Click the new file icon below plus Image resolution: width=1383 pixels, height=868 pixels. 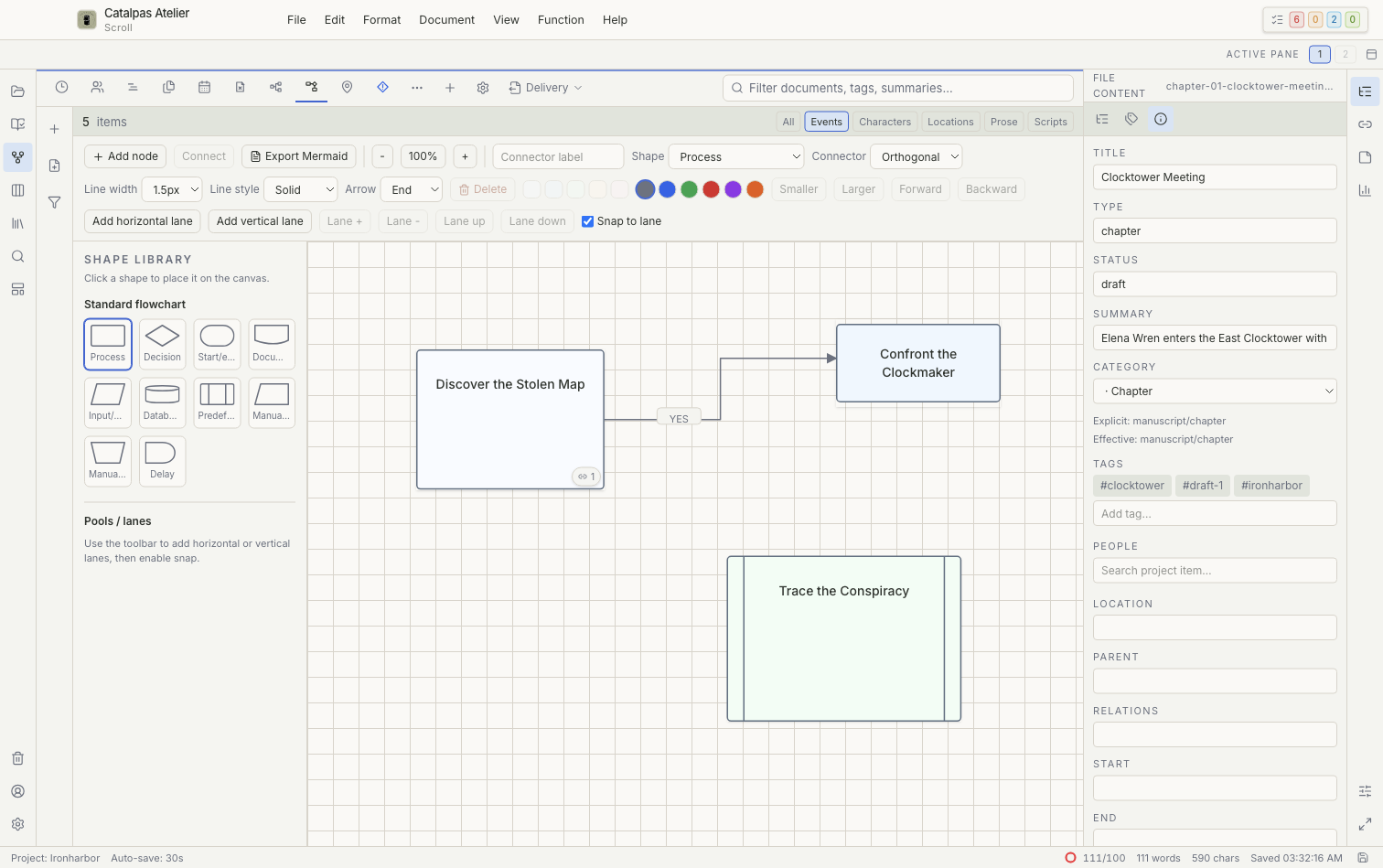tap(54, 166)
